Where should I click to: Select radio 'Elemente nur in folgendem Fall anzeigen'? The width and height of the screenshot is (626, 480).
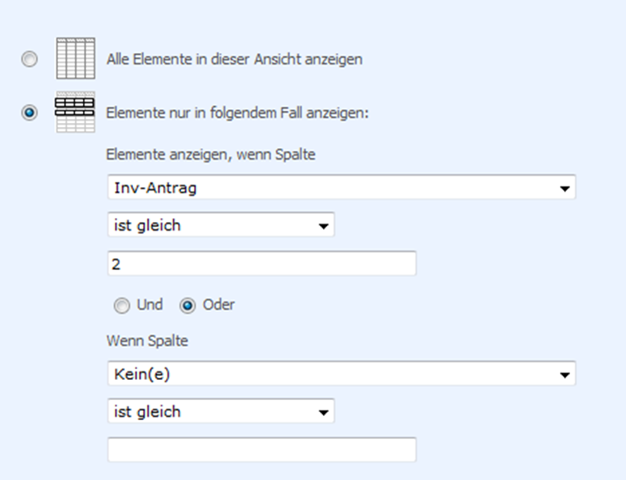tap(30, 113)
